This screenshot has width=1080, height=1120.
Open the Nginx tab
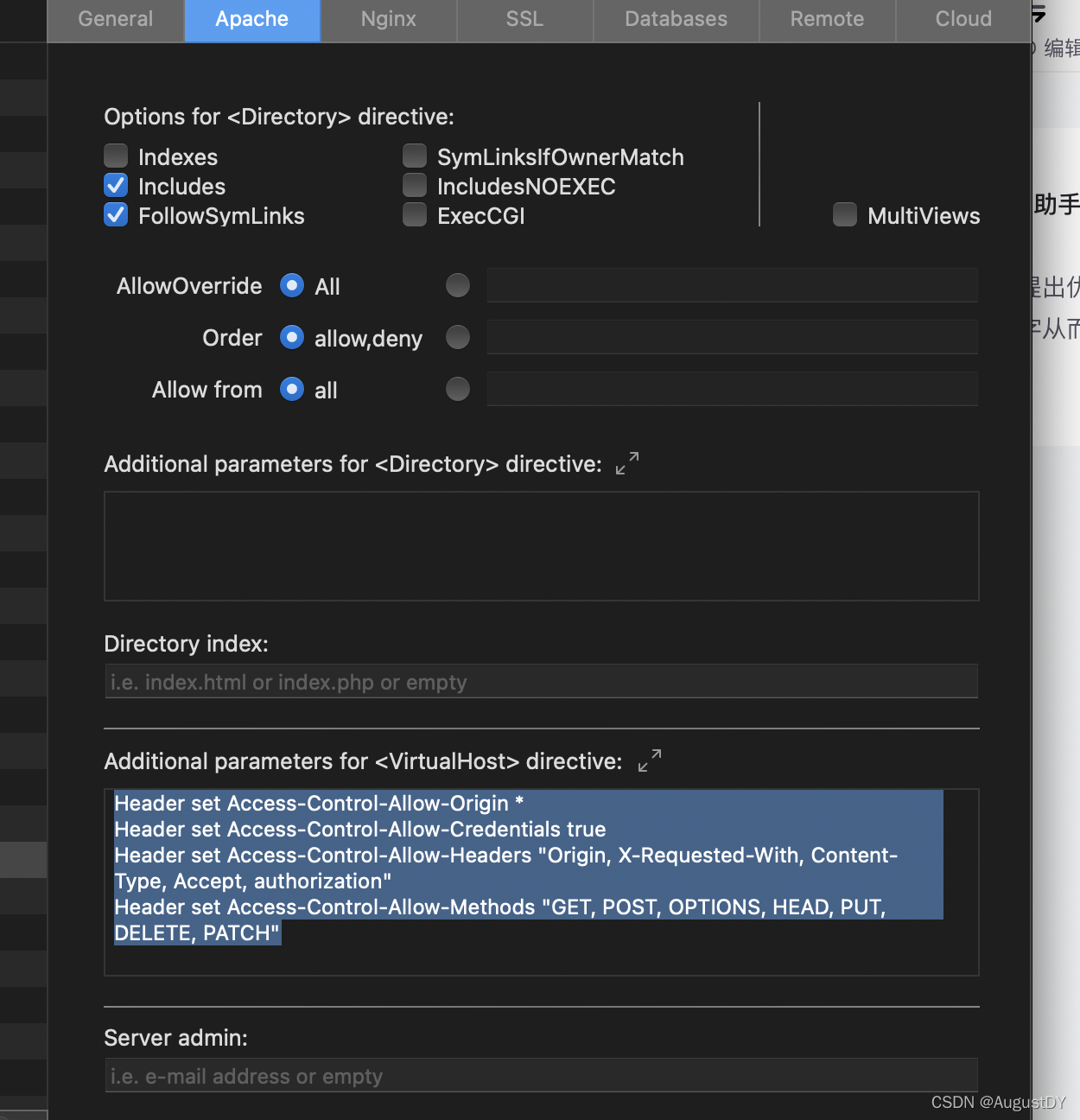pyautogui.click(x=389, y=18)
